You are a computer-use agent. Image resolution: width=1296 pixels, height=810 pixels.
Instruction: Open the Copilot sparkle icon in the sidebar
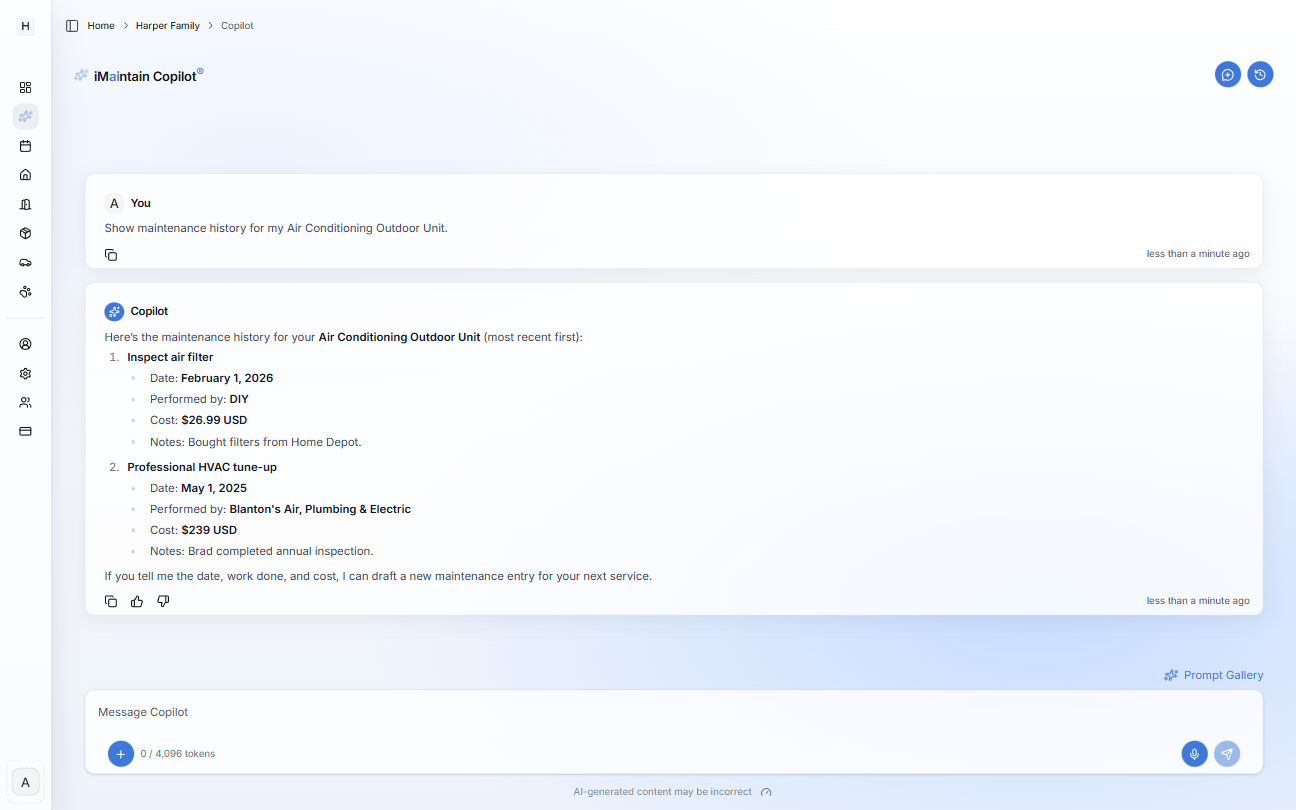click(x=25, y=116)
